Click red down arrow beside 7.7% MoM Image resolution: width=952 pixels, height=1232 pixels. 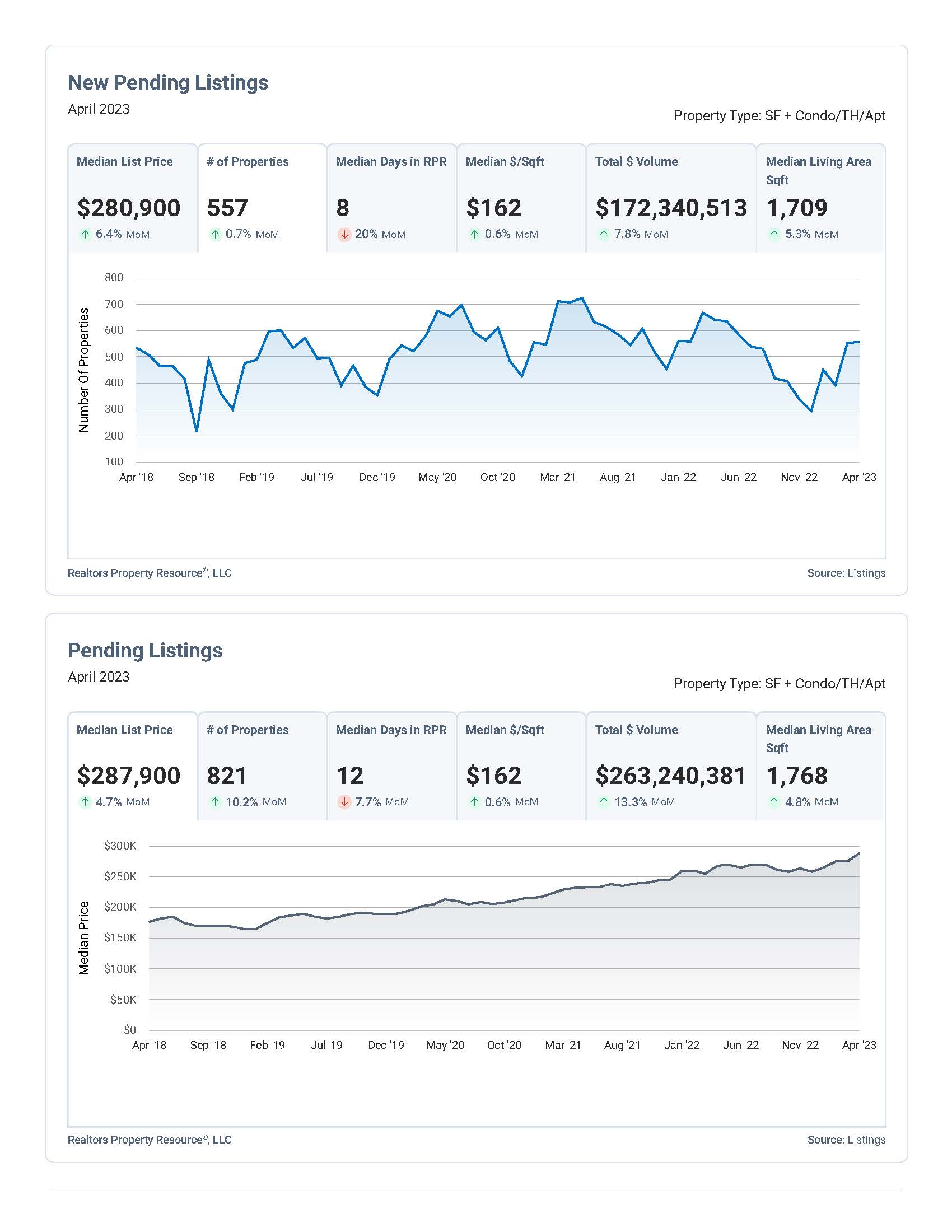click(344, 801)
